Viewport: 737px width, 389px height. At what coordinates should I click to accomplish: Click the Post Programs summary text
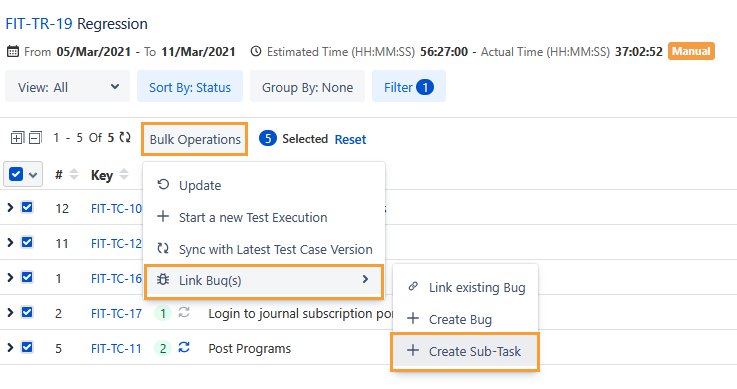click(x=250, y=349)
